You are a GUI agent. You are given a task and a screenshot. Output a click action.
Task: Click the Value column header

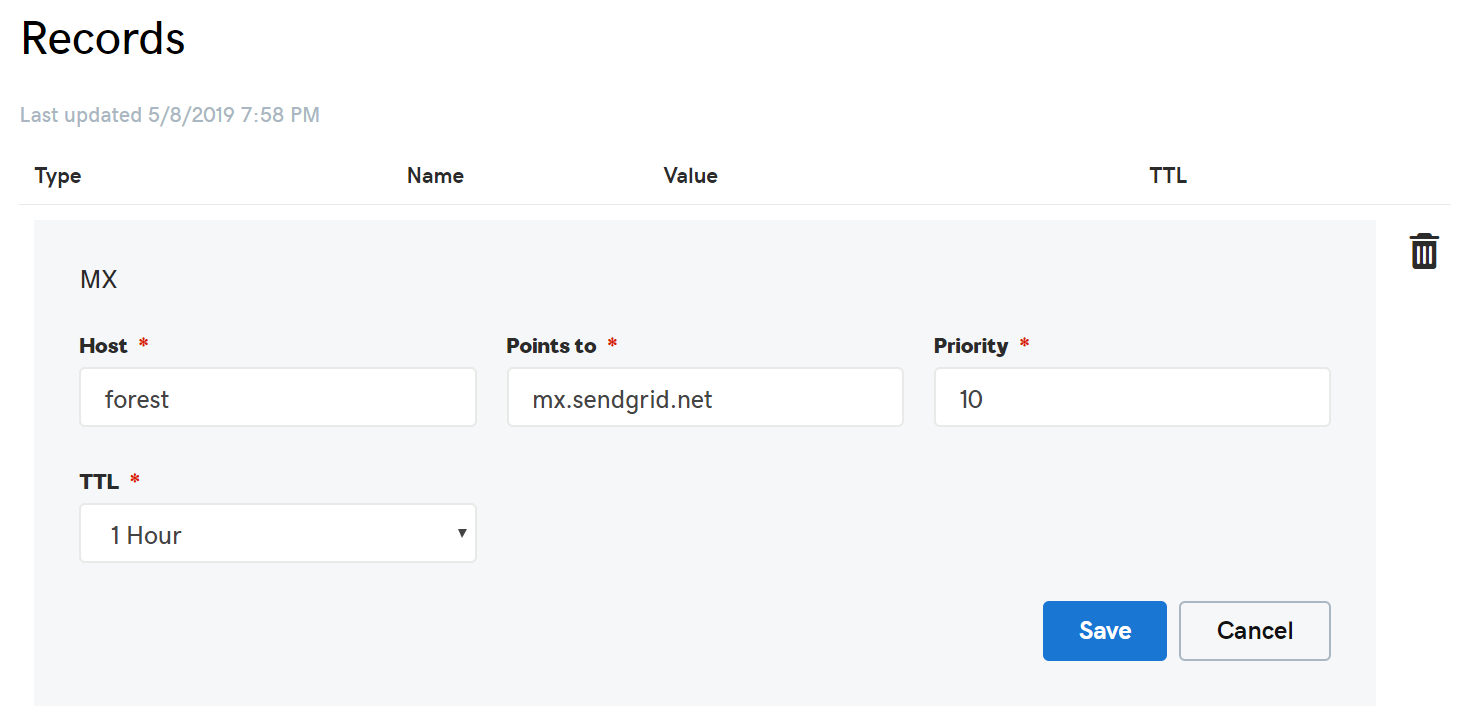coord(690,175)
